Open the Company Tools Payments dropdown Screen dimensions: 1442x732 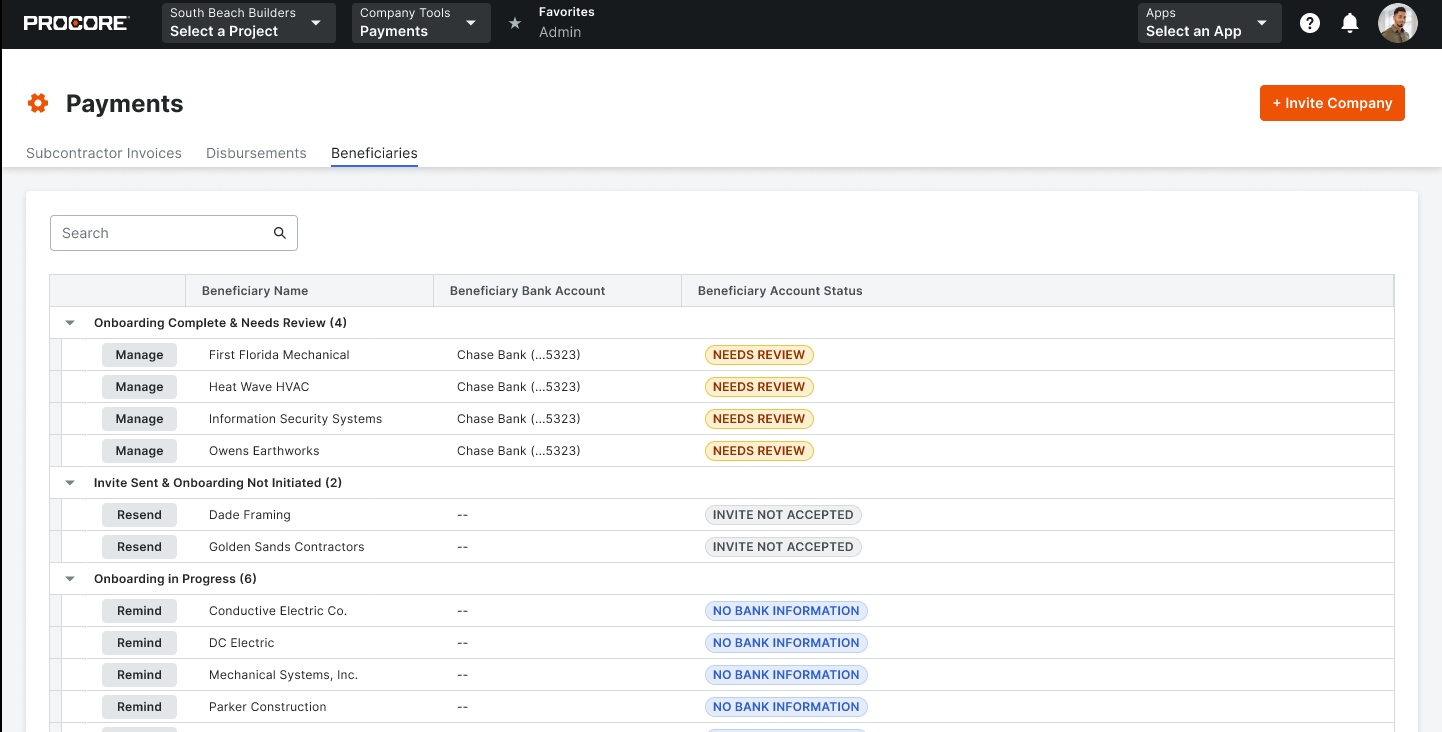(x=420, y=22)
